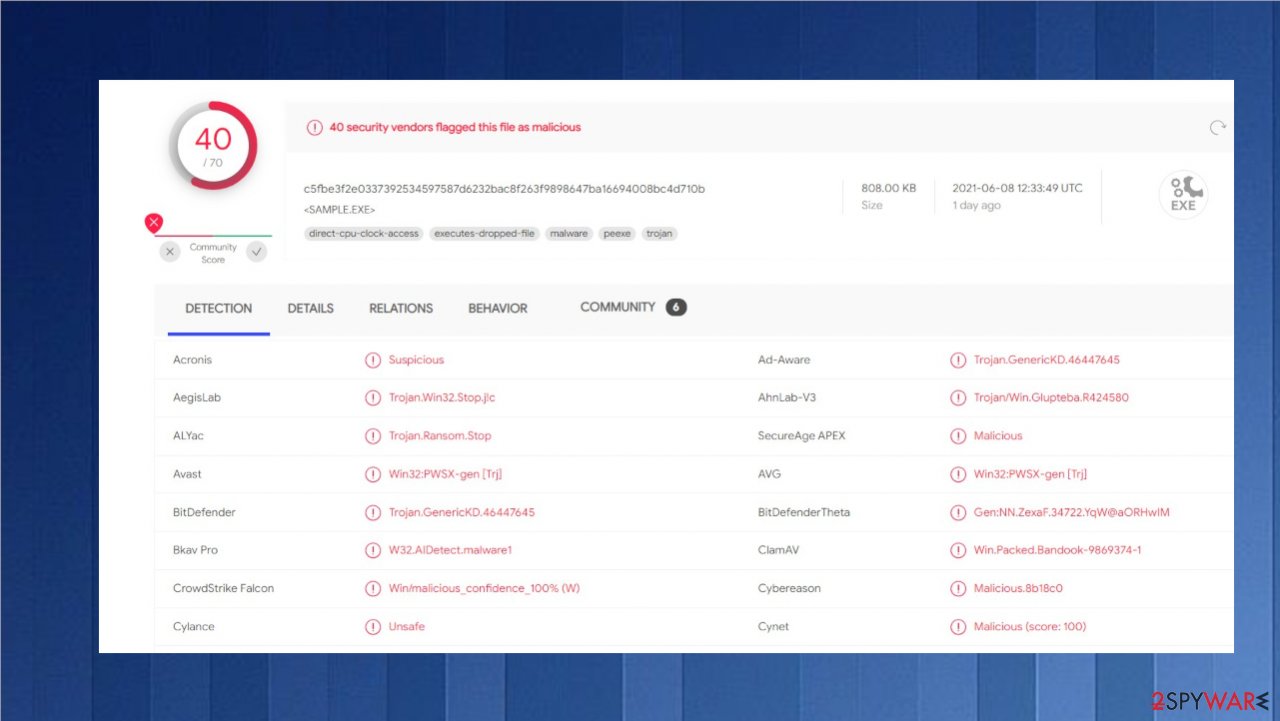
Task: Select the executes-dropped-file tag
Action: pos(485,233)
